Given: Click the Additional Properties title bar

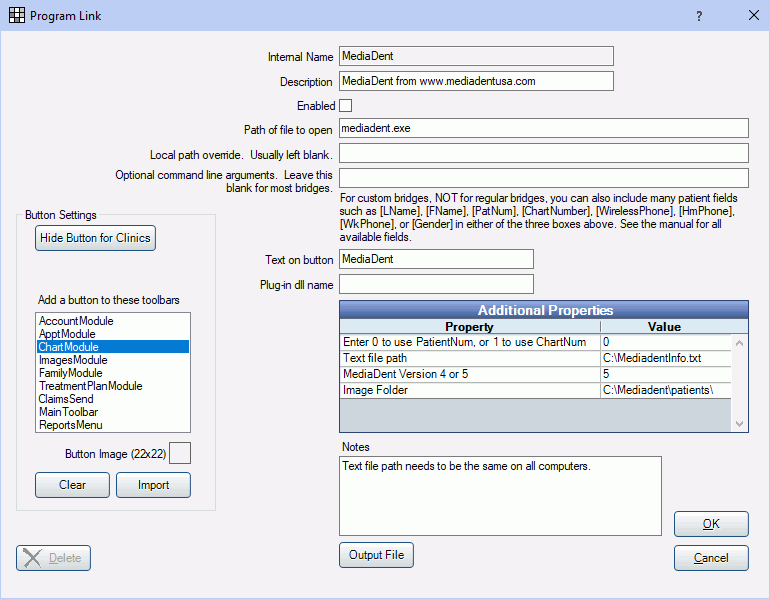Looking at the screenshot, I should point(544,310).
